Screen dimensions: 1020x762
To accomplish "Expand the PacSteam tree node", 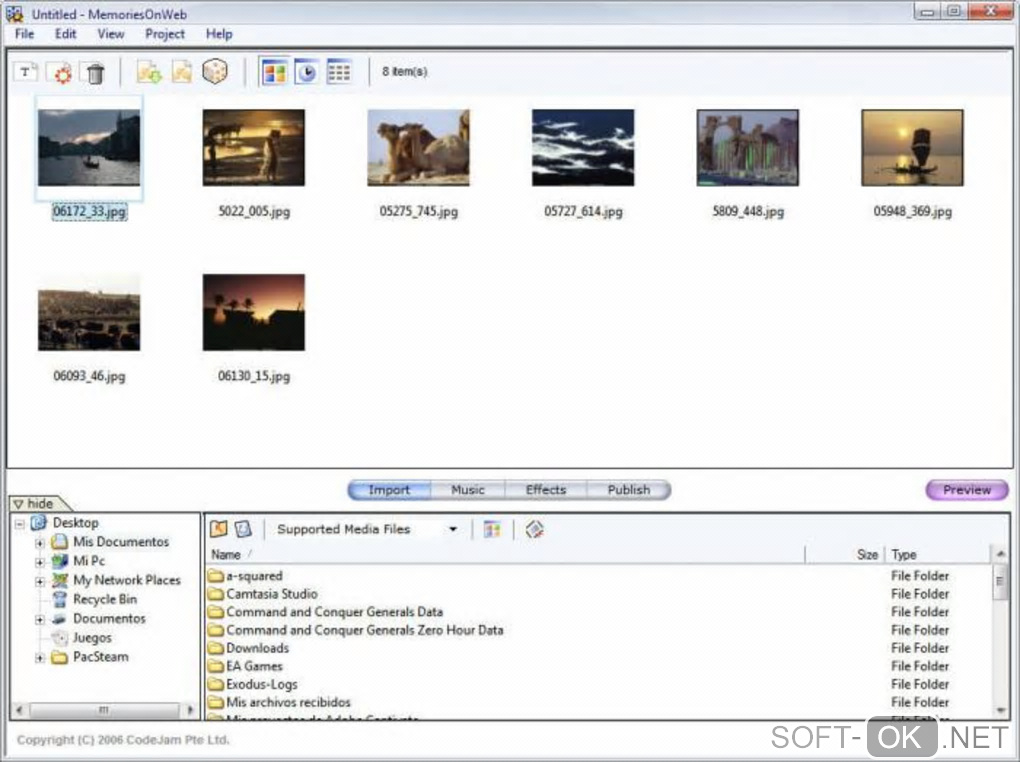I will [40, 657].
